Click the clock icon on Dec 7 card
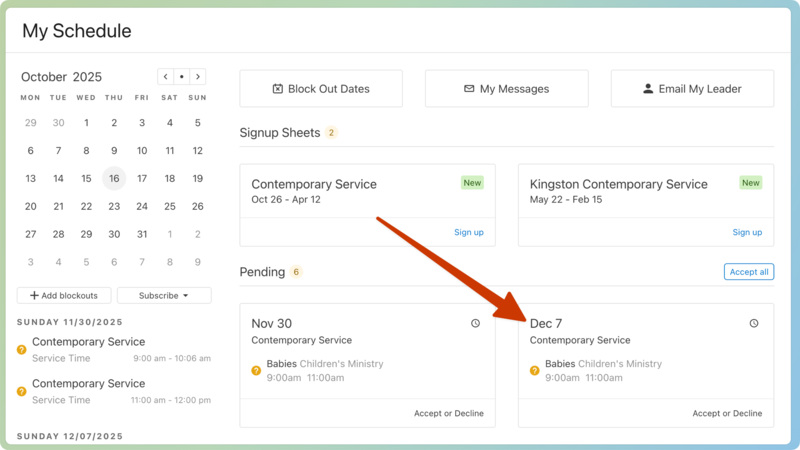Viewport: 800px width, 450px height. [754, 323]
